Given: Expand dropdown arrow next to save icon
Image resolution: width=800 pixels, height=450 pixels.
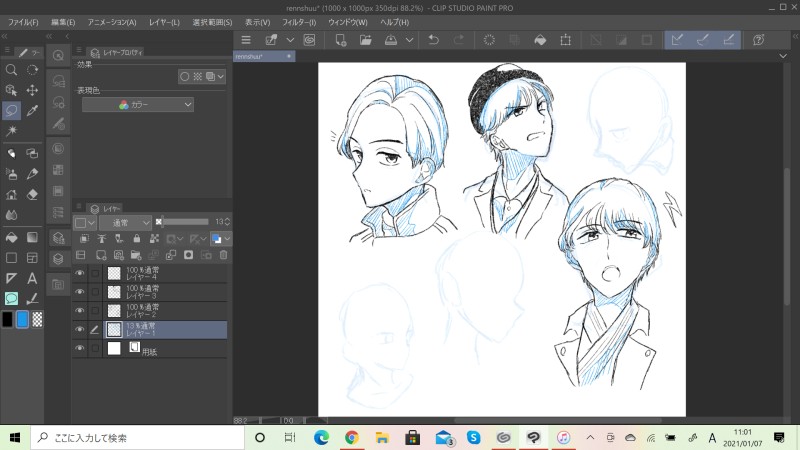Looking at the screenshot, I should (409, 40).
